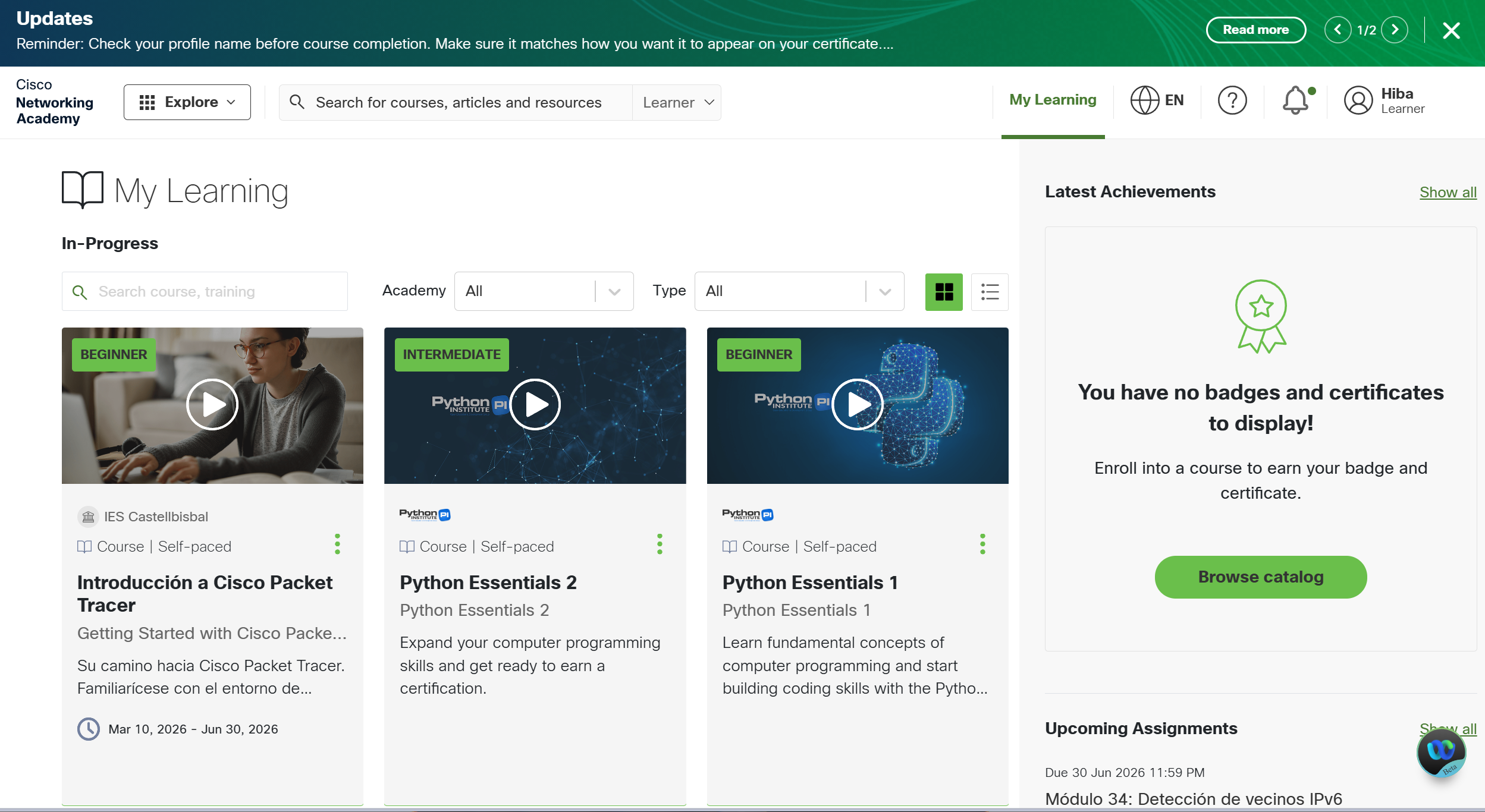This screenshot has width=1485, height=812.
Task: Open options menu for Python Essentials 2
Action: tap(660, 544)
